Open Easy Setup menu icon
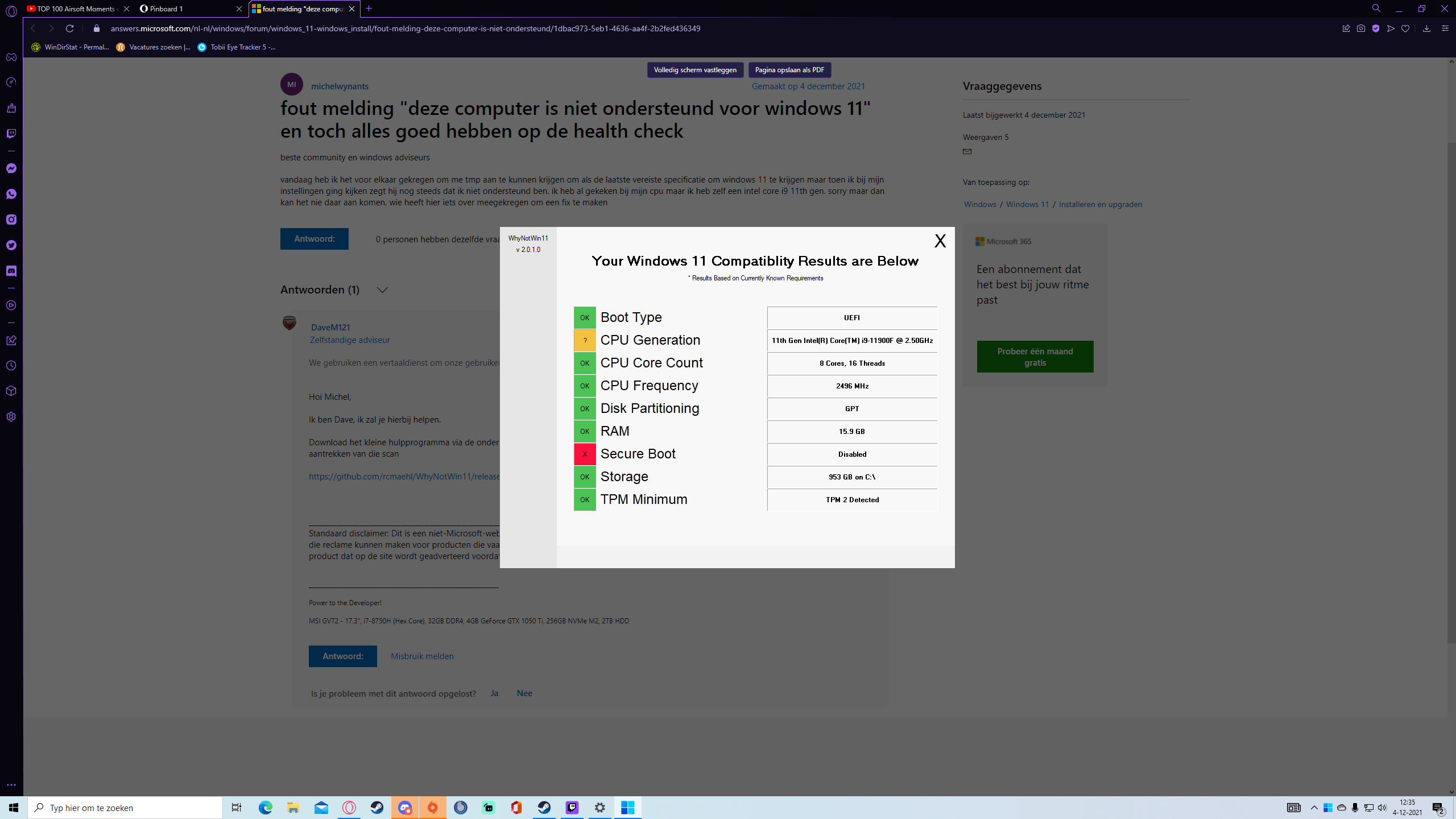This screenshot has width=1456, height=819. [x=1445, y=28]
